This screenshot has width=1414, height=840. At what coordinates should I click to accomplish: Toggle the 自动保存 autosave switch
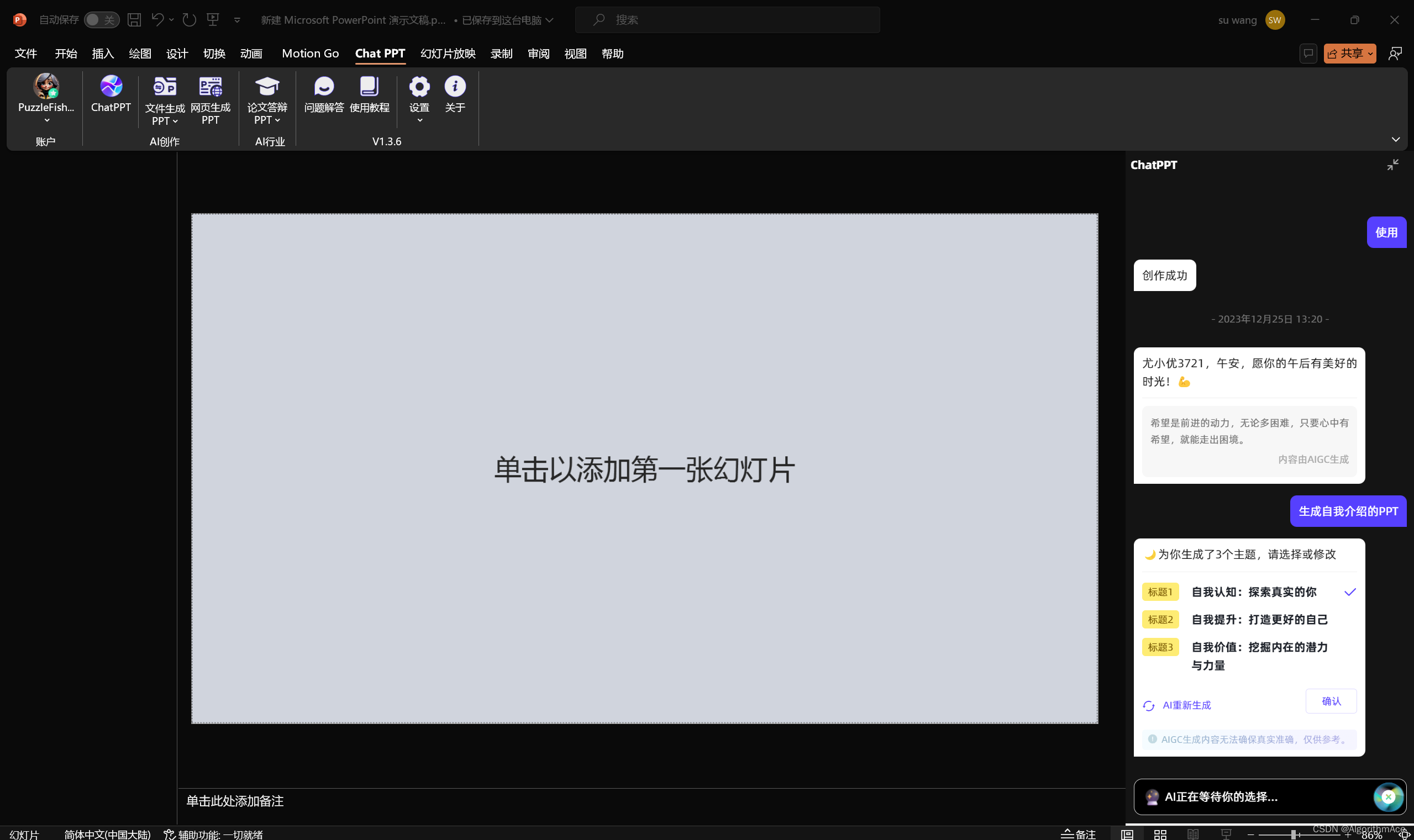101,20
